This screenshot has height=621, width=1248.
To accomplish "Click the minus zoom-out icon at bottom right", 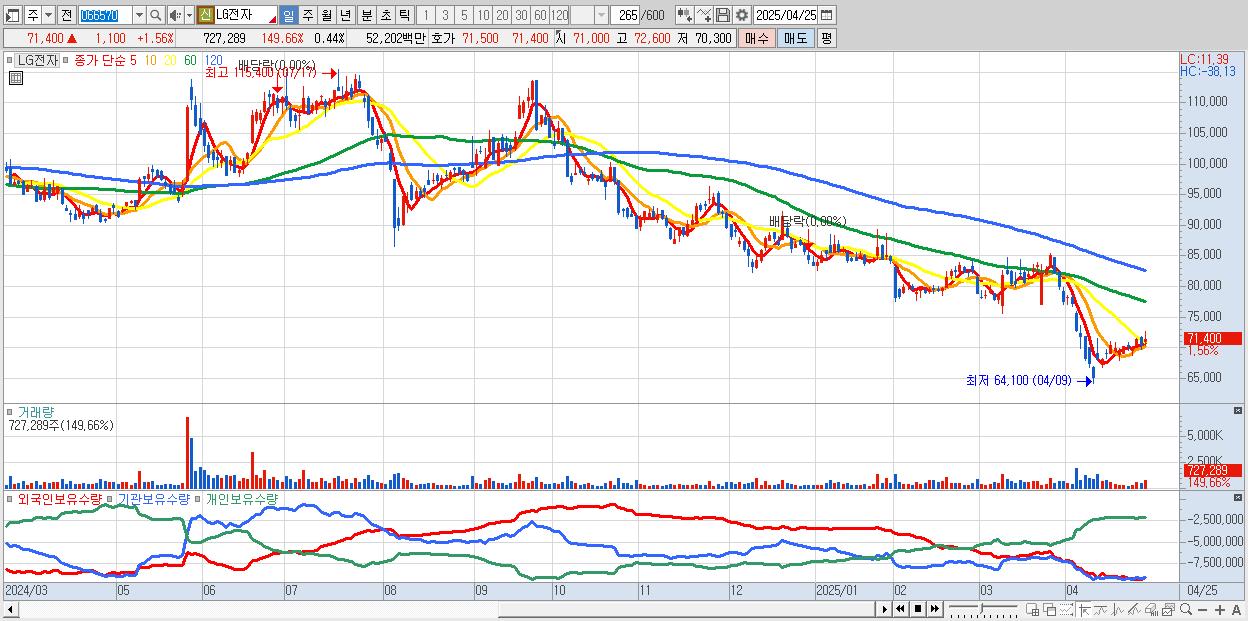I will [x=1203, y=608].
